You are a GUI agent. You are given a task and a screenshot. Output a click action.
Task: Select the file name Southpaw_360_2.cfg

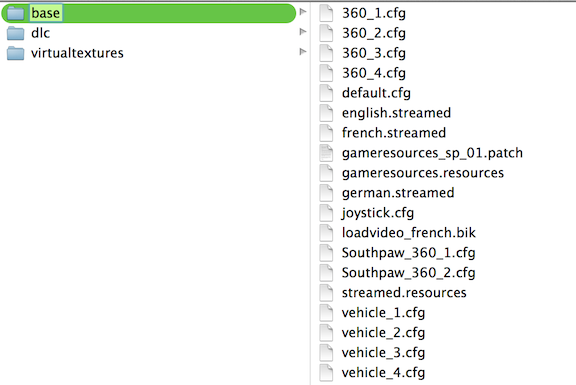[408, 273]
